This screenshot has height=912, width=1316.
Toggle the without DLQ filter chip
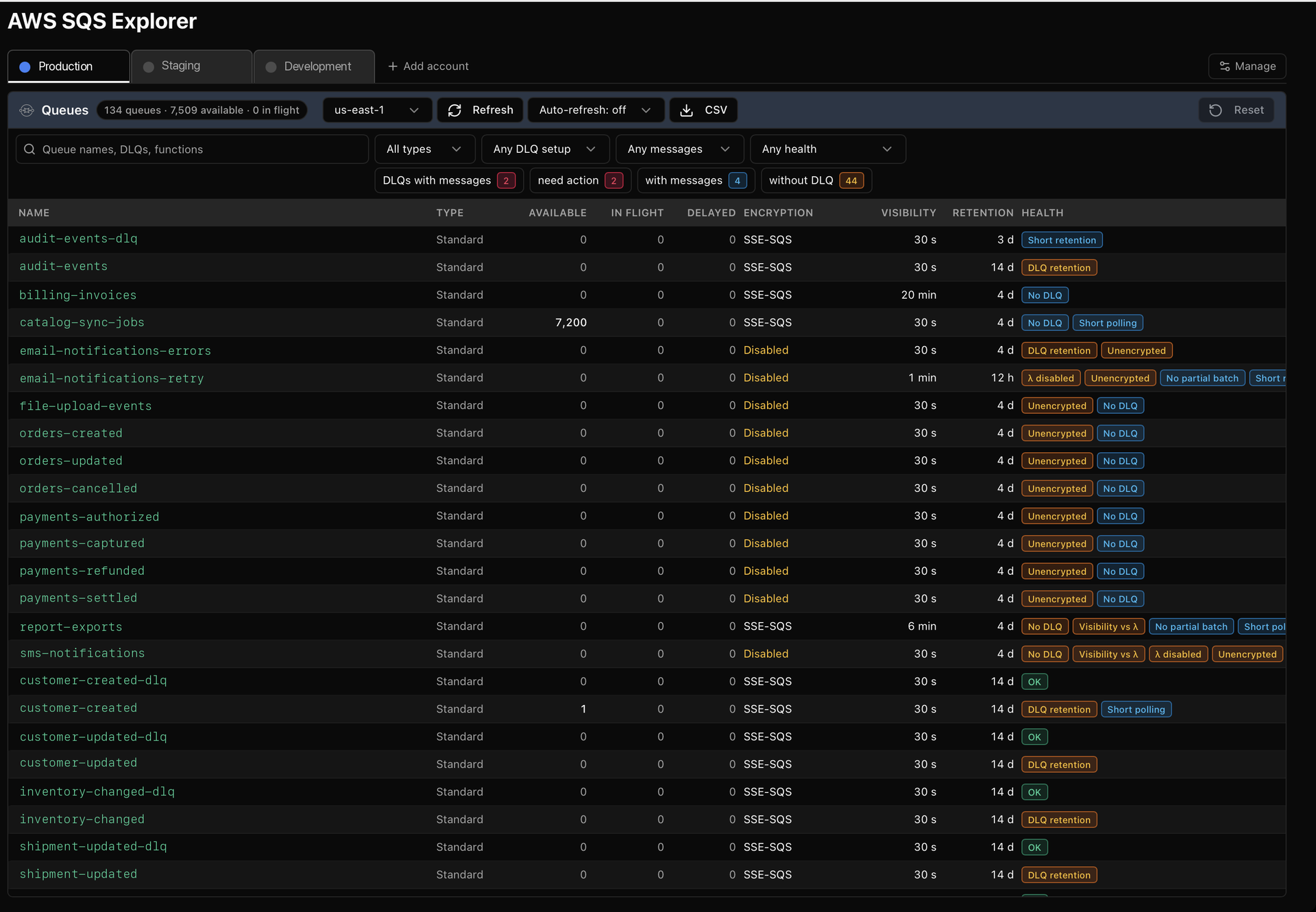[x=816, y=180]
